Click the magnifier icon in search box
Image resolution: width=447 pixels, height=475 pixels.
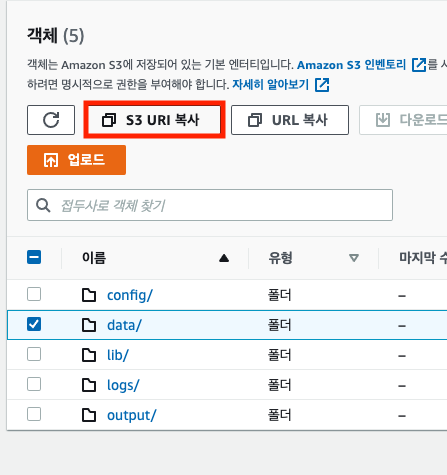click(x=43, y=205)
